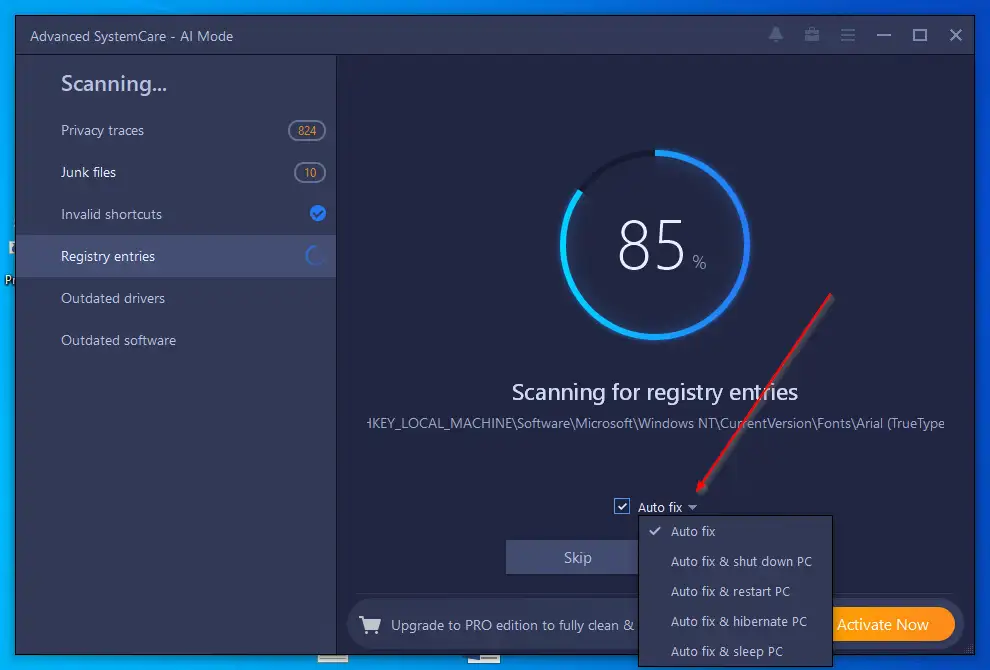
Task: Choose Auto fix & shut down PC
Action: [x=736, y=561]
